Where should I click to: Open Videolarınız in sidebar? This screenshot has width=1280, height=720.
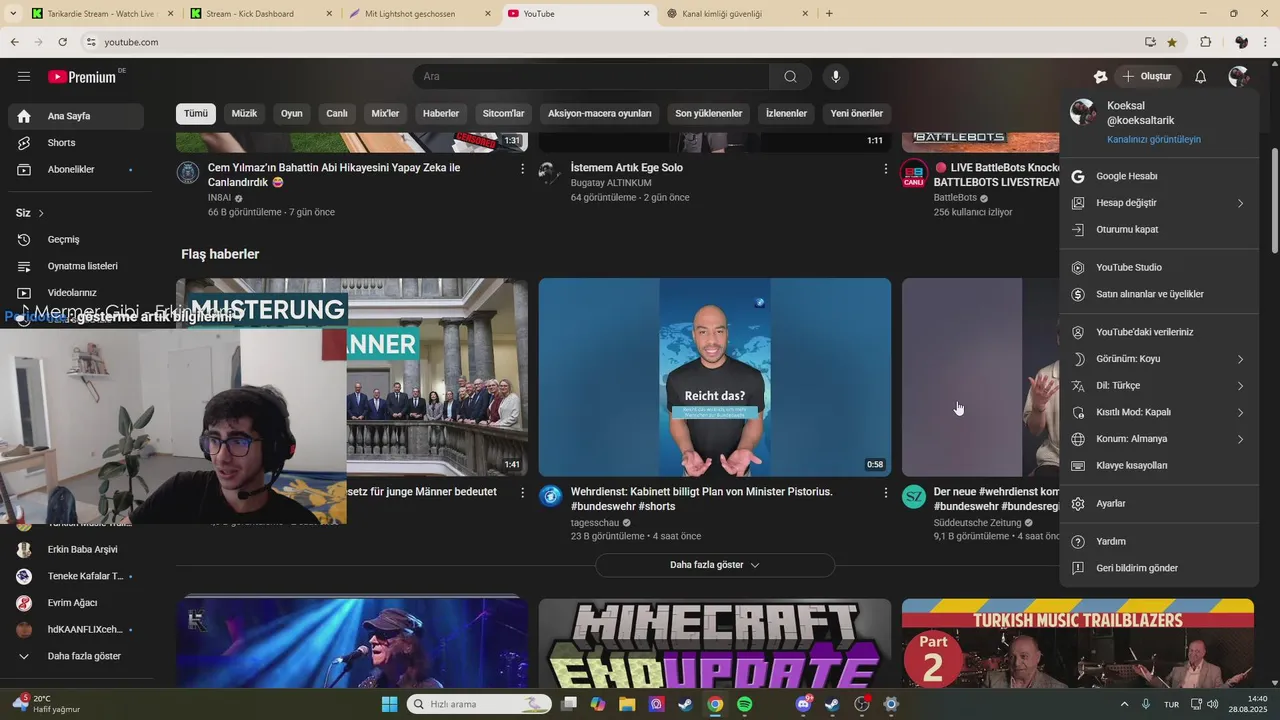pos(76,293)
